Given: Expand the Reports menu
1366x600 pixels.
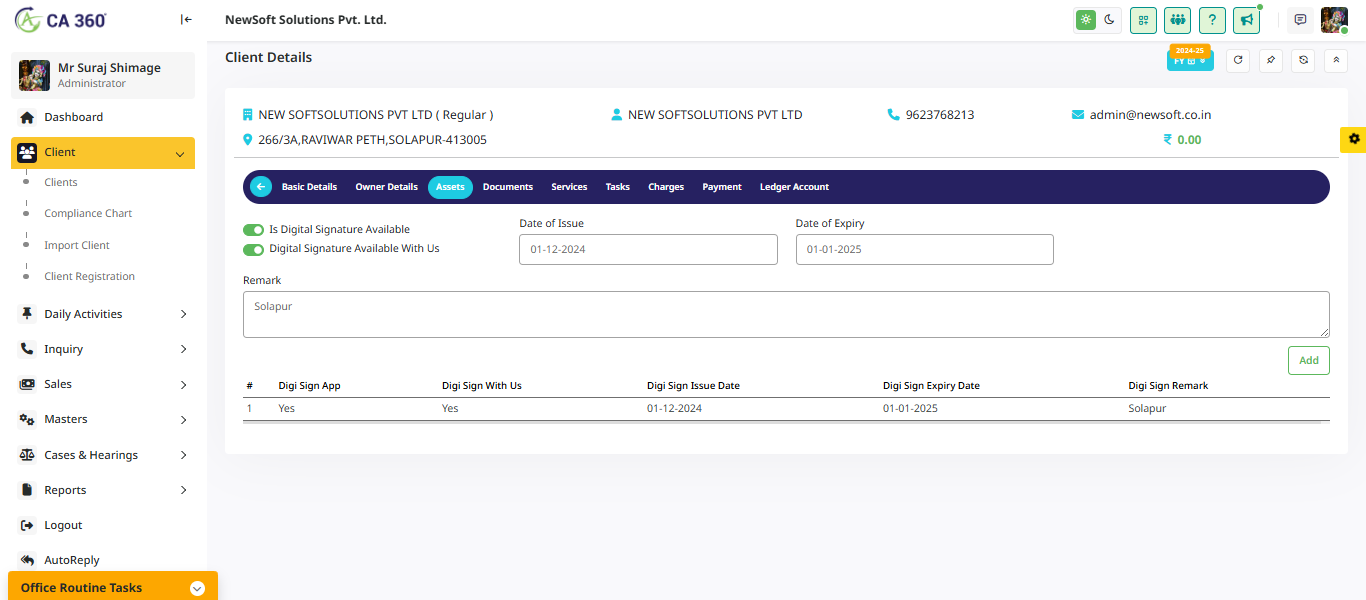Looking at the screenshot, I should click(x=103, y=490).
